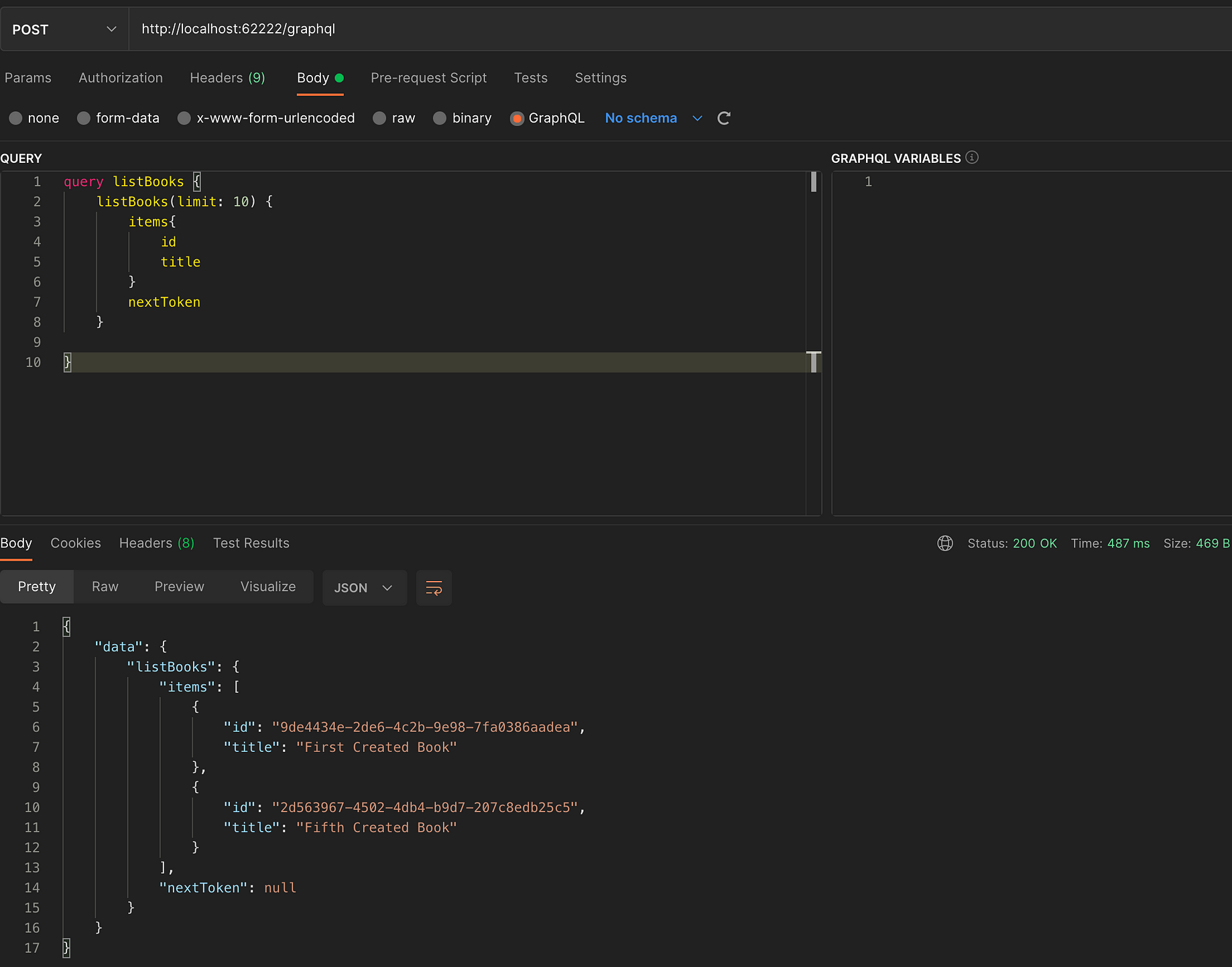Open request Headers (9) tab
The height and width of the screenshot is (967, 1232).
(x=227, y=78)
